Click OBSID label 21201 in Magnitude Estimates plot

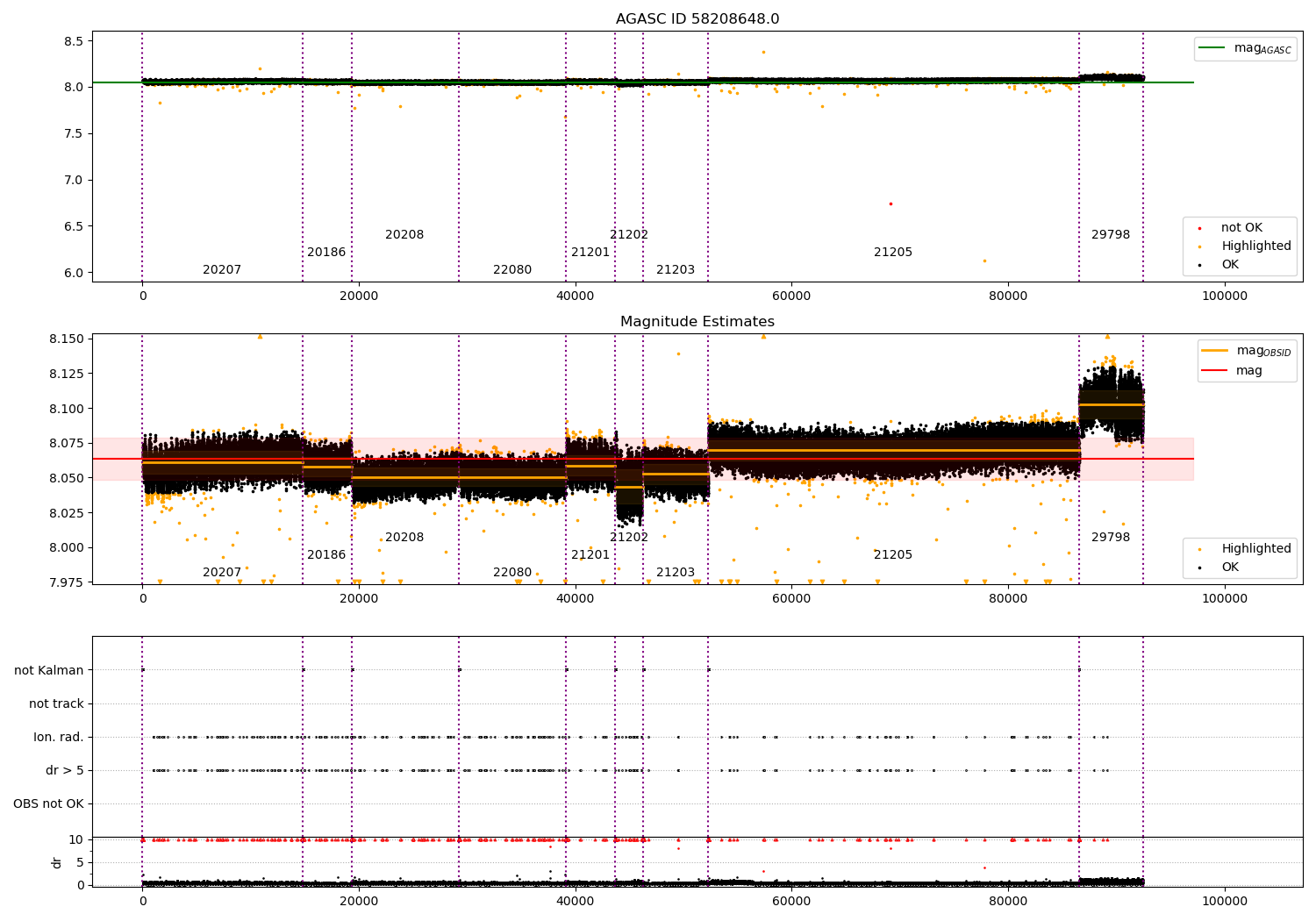tap(590, 555)
